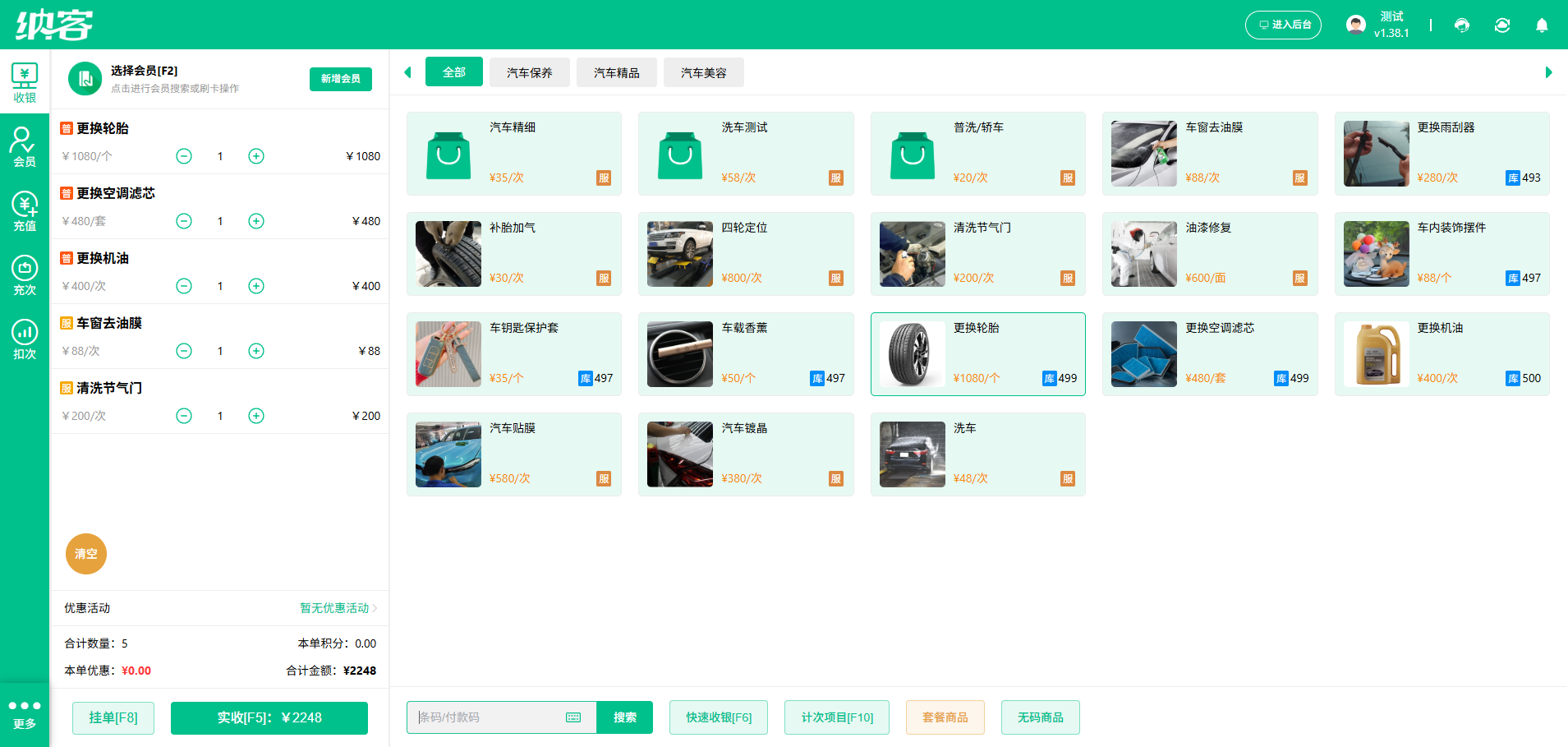This screenshot has height=747, width=1568.
Task: Click the 新增会员 button
Action: coord(341,79)
